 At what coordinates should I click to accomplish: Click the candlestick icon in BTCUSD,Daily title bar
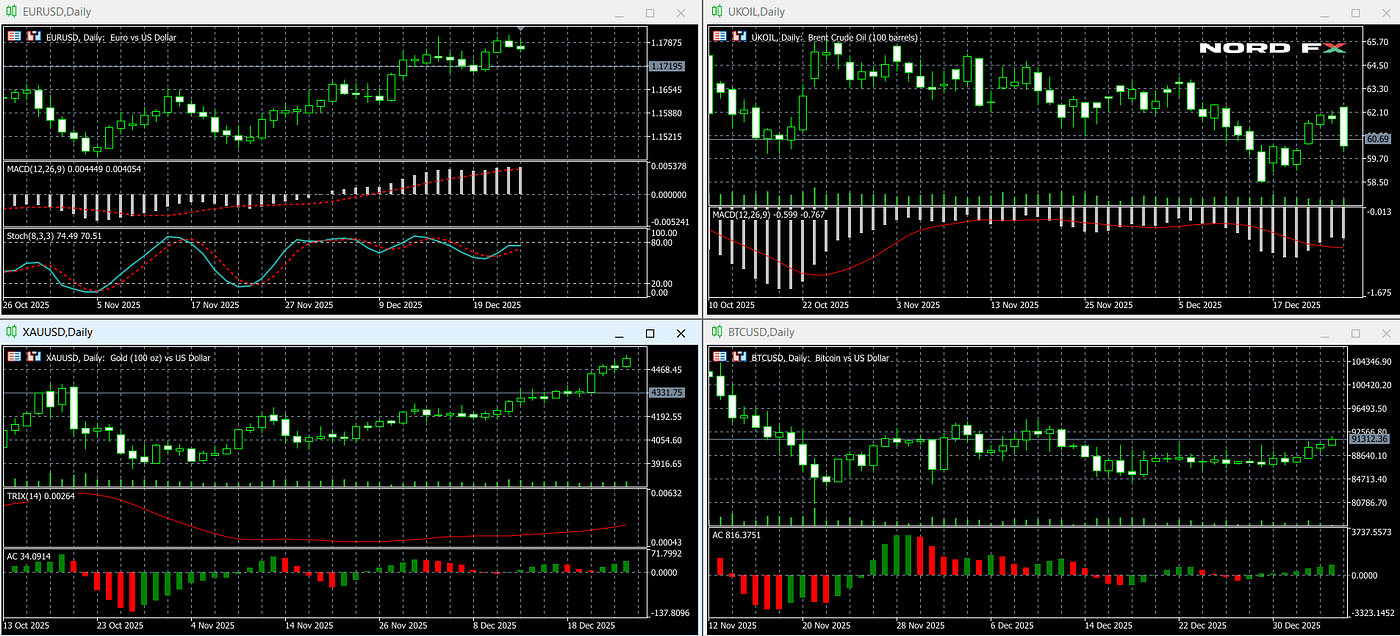[716, 332]
